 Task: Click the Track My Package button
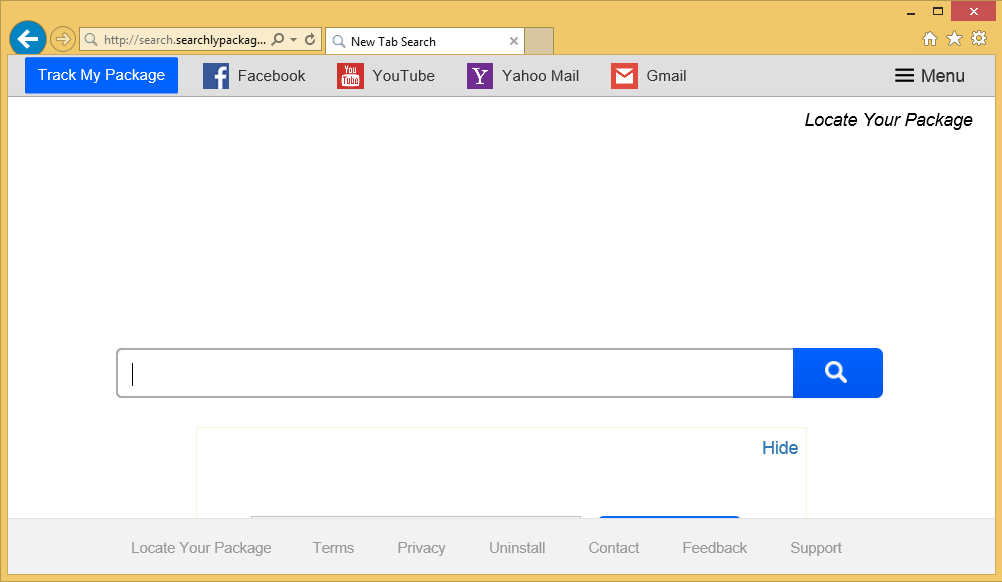click(101, 75)
